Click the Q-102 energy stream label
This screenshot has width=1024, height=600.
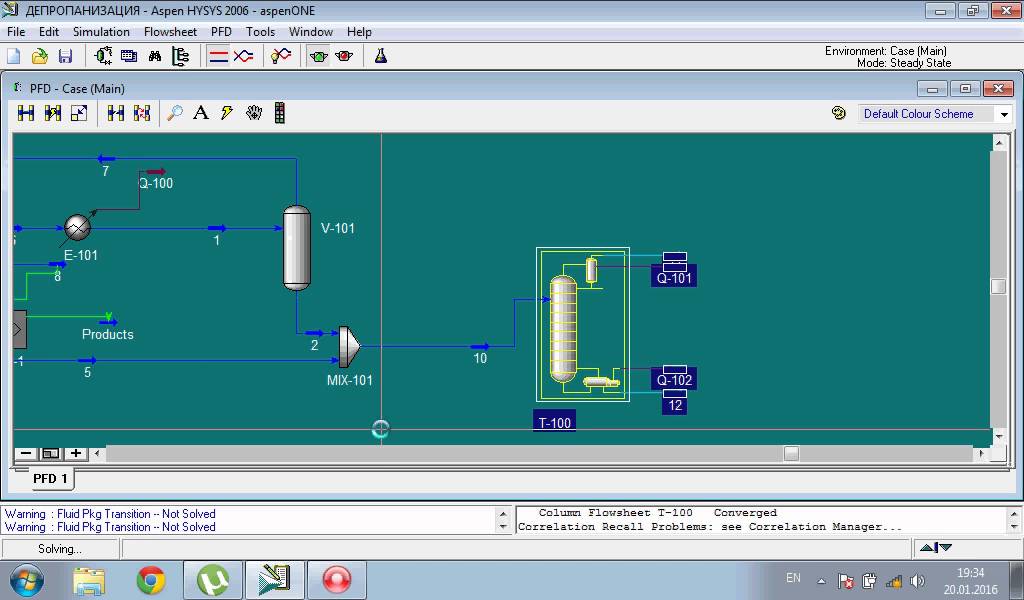point(674,379)
